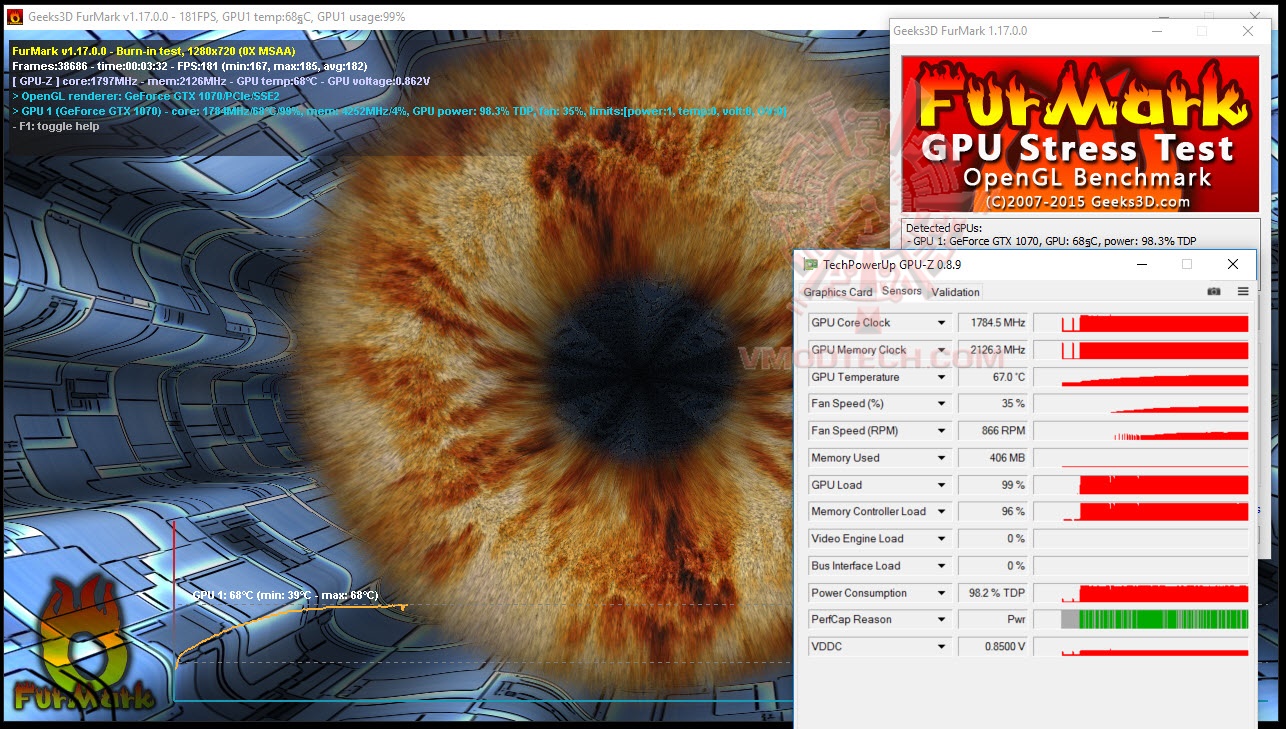The height and width of the screenshot is (729, 1286).
Task: Click the fan reading 866 RPM
Action: click(x=993, y=431)
